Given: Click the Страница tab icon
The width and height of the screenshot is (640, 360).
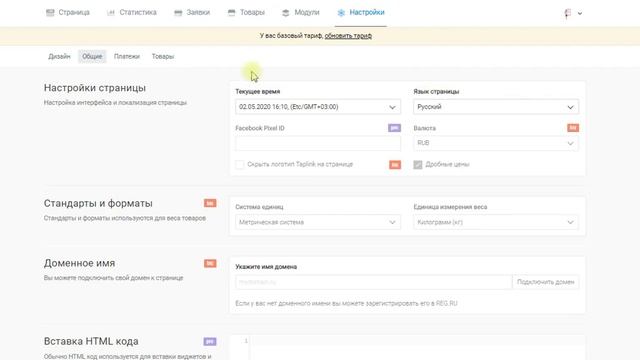Looking at the screenshot, I should pos(50,13).
